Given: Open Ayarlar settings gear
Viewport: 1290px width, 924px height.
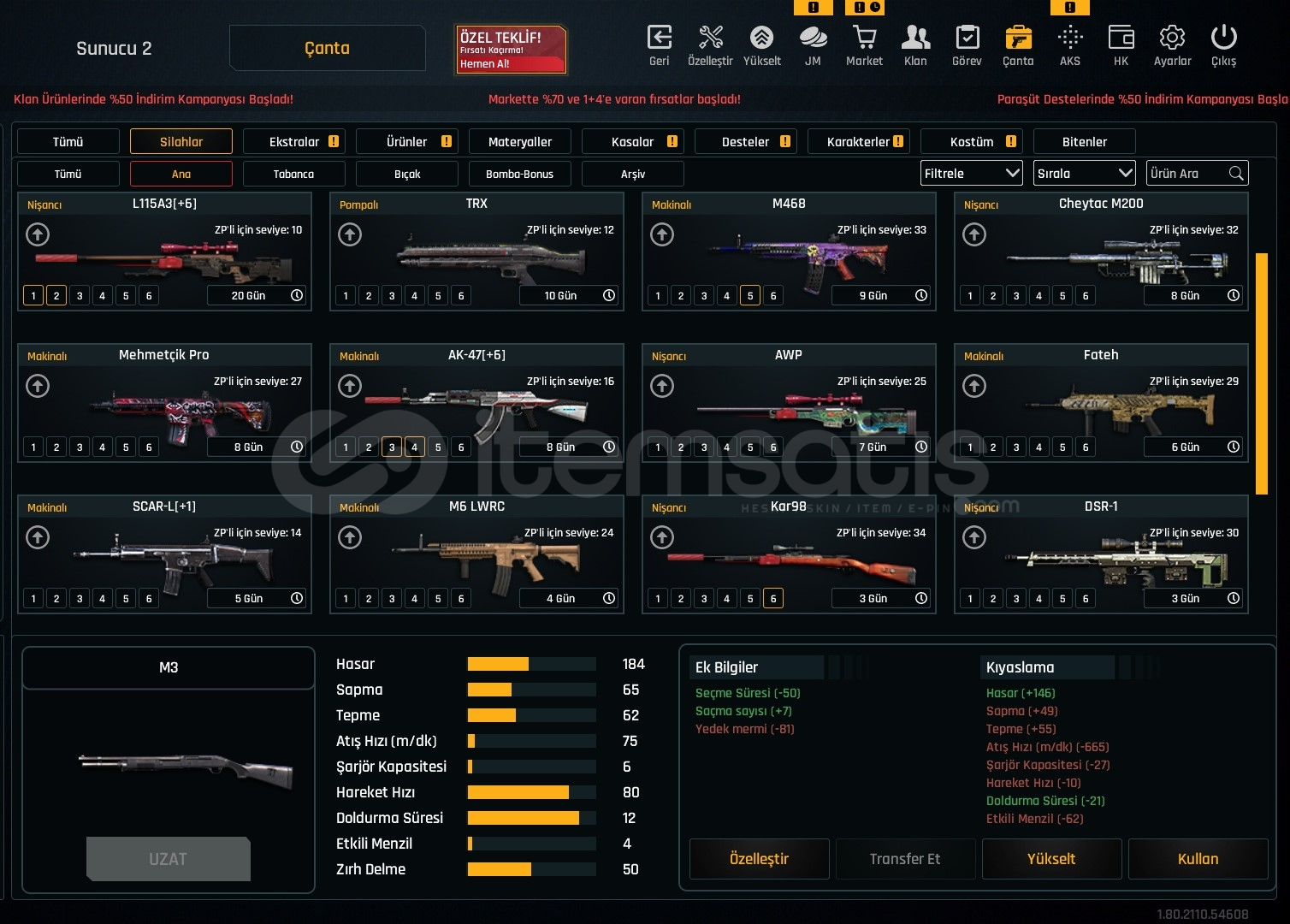Looking at the screenshot, I should (1172, 38).
